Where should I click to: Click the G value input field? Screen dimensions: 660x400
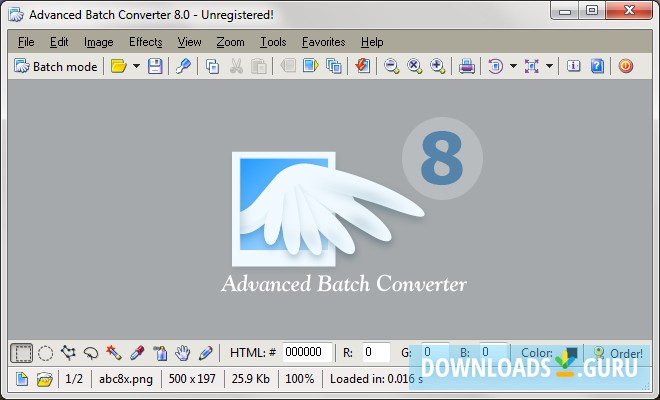[x=435, y=352]
